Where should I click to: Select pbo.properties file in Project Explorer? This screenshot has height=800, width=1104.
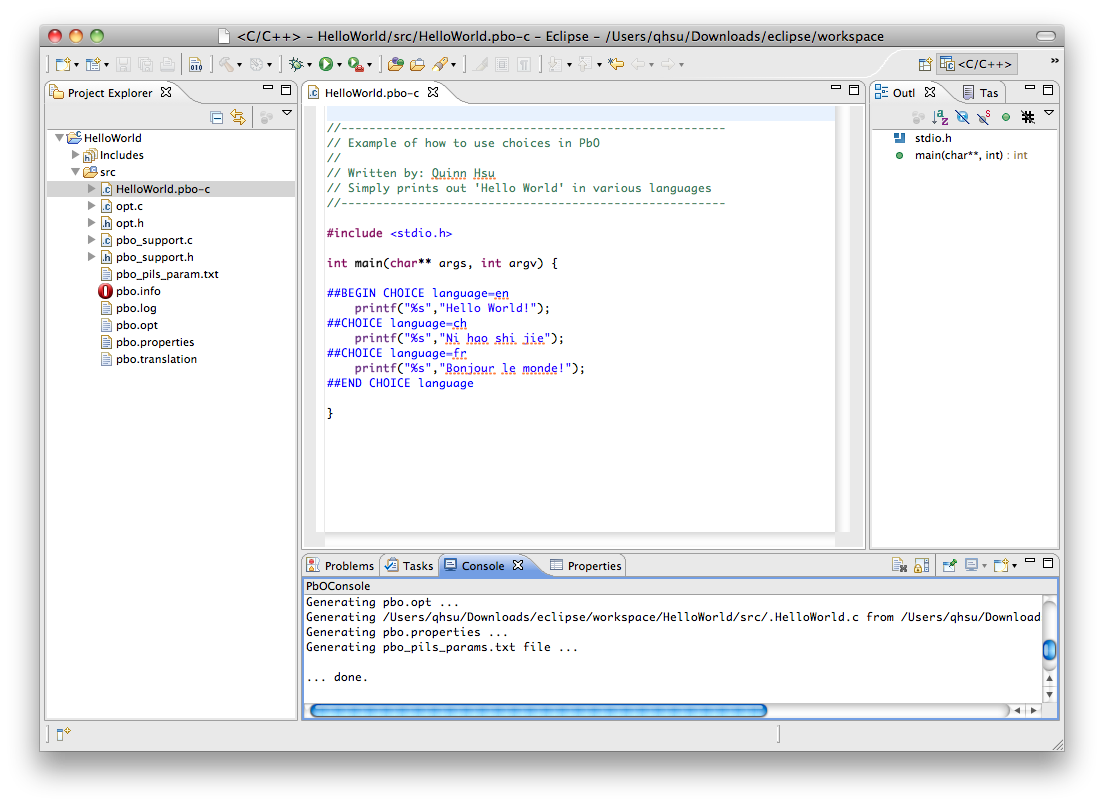pos(154,342)
